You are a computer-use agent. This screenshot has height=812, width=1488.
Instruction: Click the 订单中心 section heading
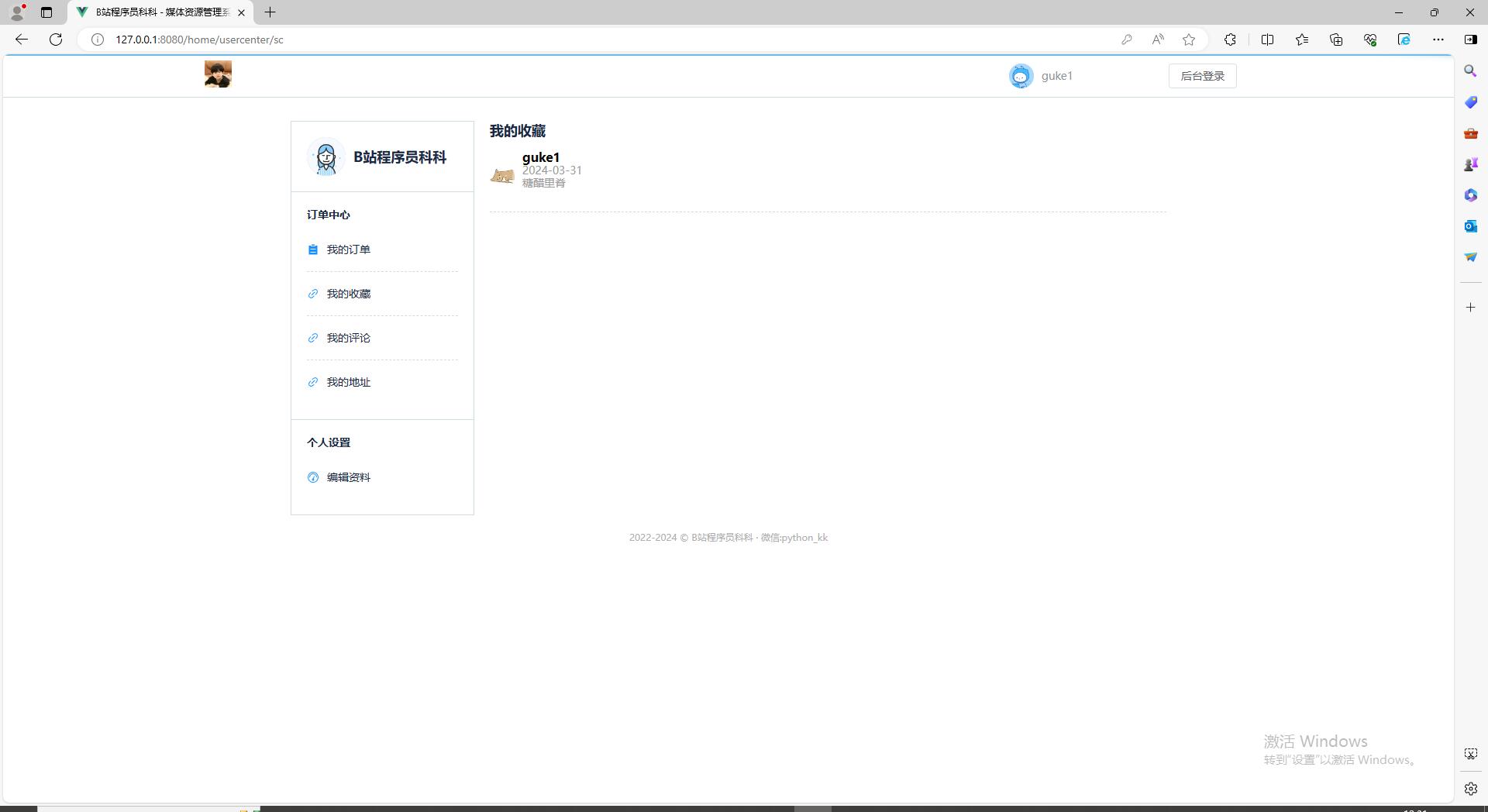(x=329, y=215)
